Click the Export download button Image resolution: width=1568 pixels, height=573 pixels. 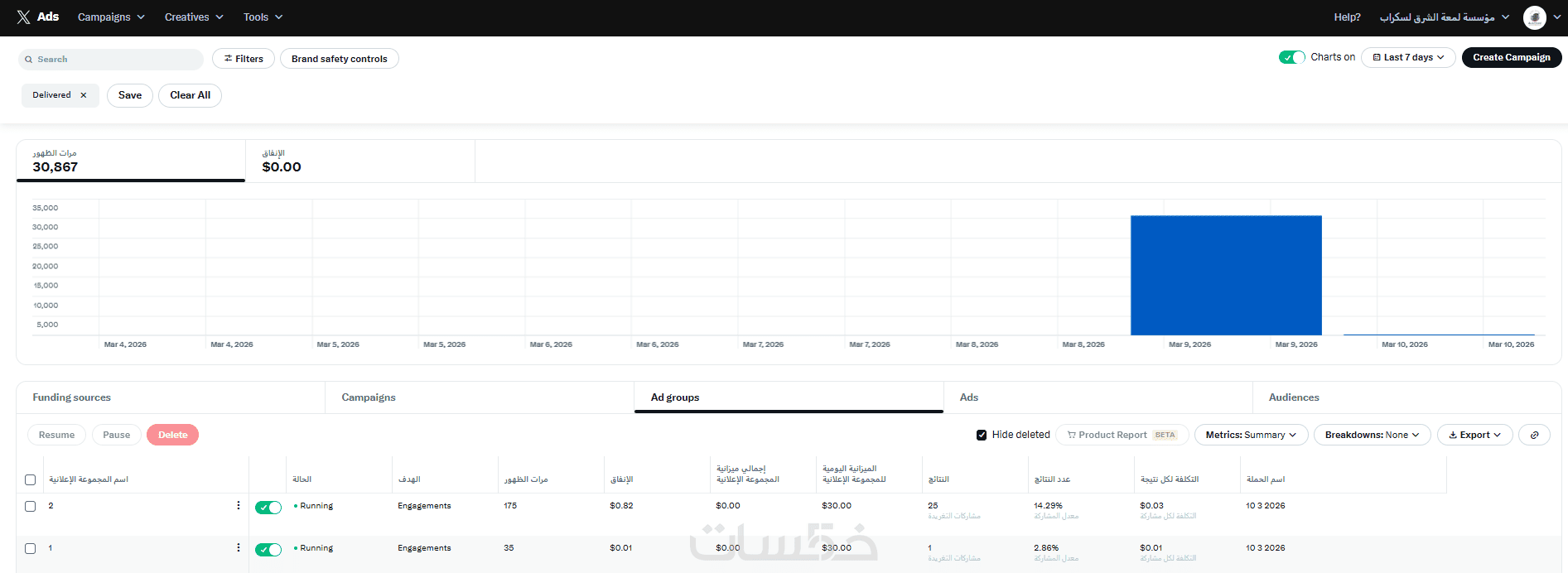point(1474,435)
